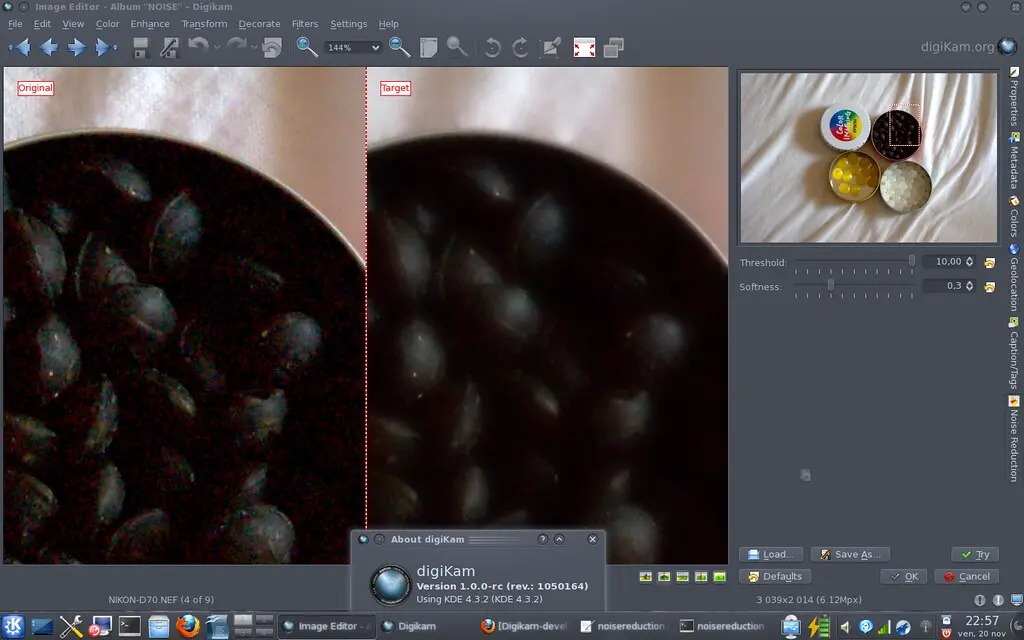Select the first preview split mode toggle

pyautogui.click(x=645, y=577)
